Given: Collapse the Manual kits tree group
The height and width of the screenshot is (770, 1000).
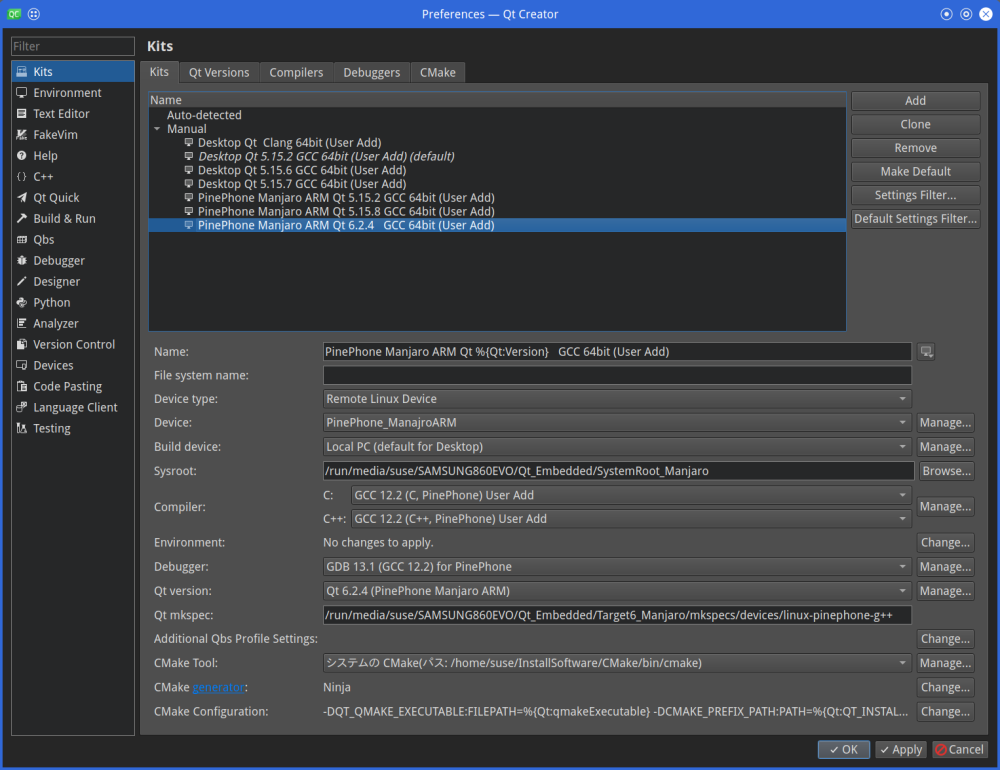Looking at the screenshot, I should [x=157, y=129].
